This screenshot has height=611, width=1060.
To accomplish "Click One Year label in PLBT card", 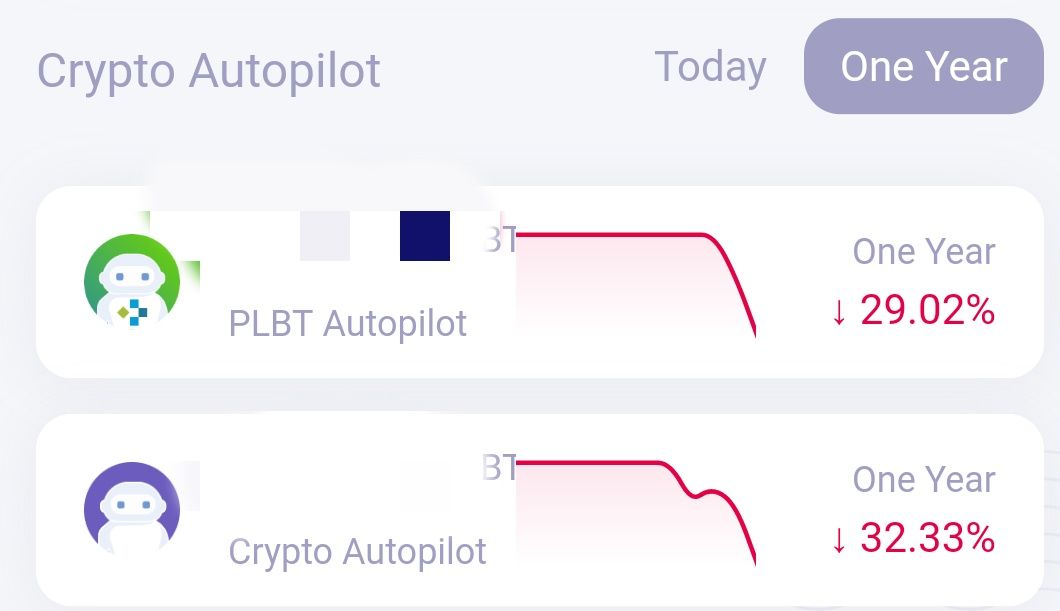I will (x=923, y=252).
